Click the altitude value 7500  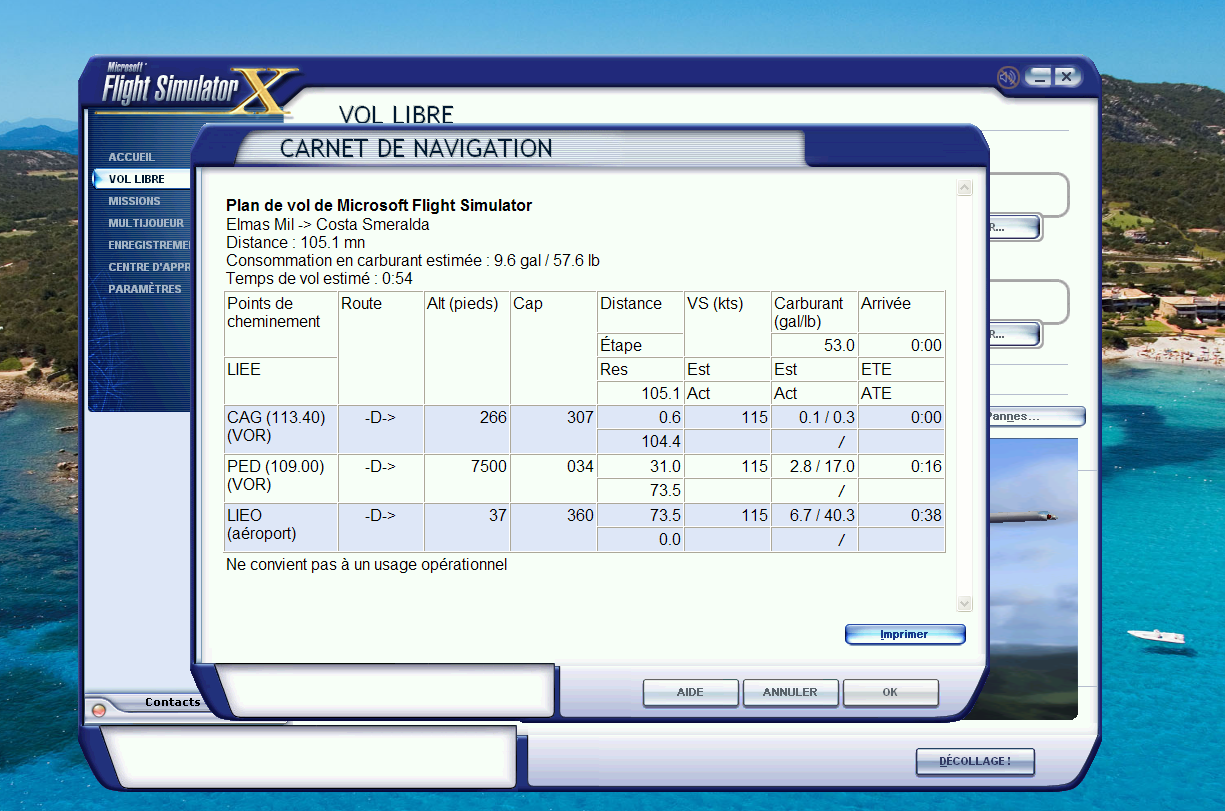(x=489, y=466)
